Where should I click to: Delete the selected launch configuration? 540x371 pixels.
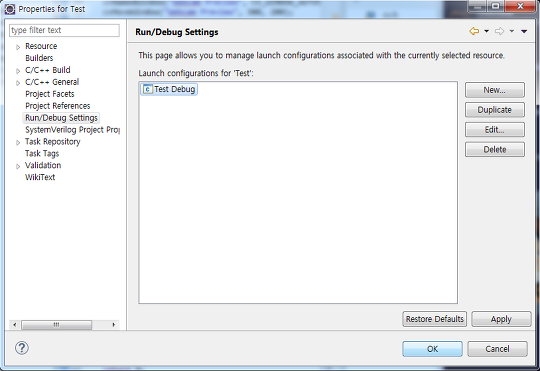[495, 150]
